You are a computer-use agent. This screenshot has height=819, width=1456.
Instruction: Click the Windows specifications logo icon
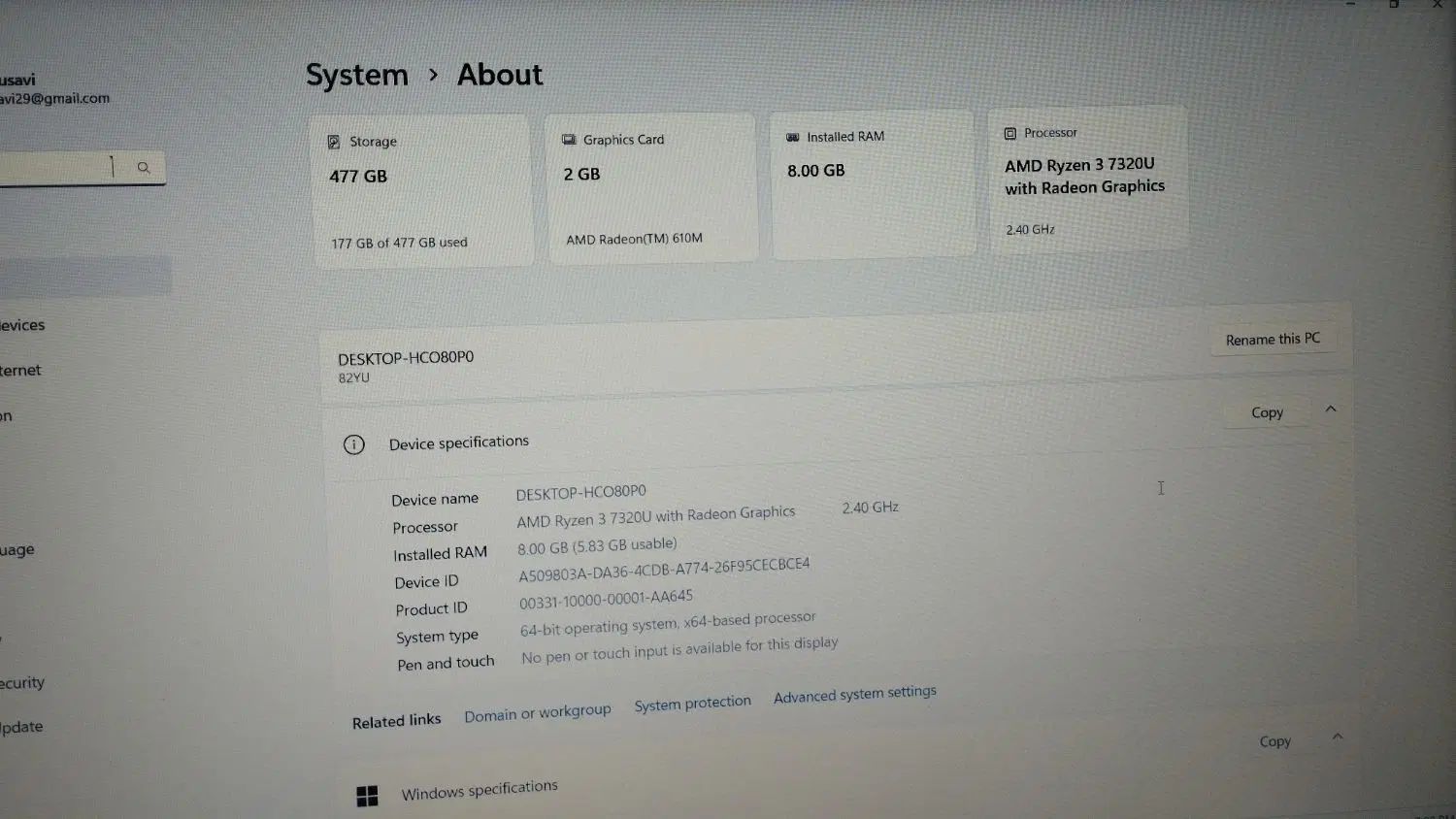(367, 797)
